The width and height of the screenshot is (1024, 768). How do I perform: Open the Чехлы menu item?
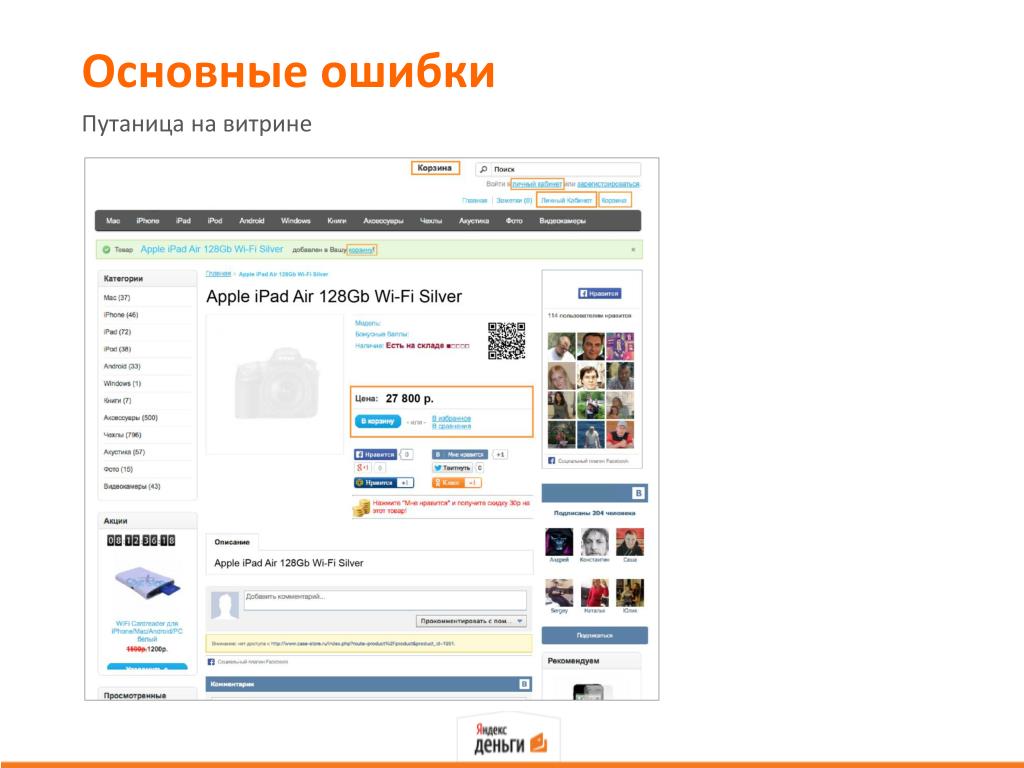coord(431,221)
